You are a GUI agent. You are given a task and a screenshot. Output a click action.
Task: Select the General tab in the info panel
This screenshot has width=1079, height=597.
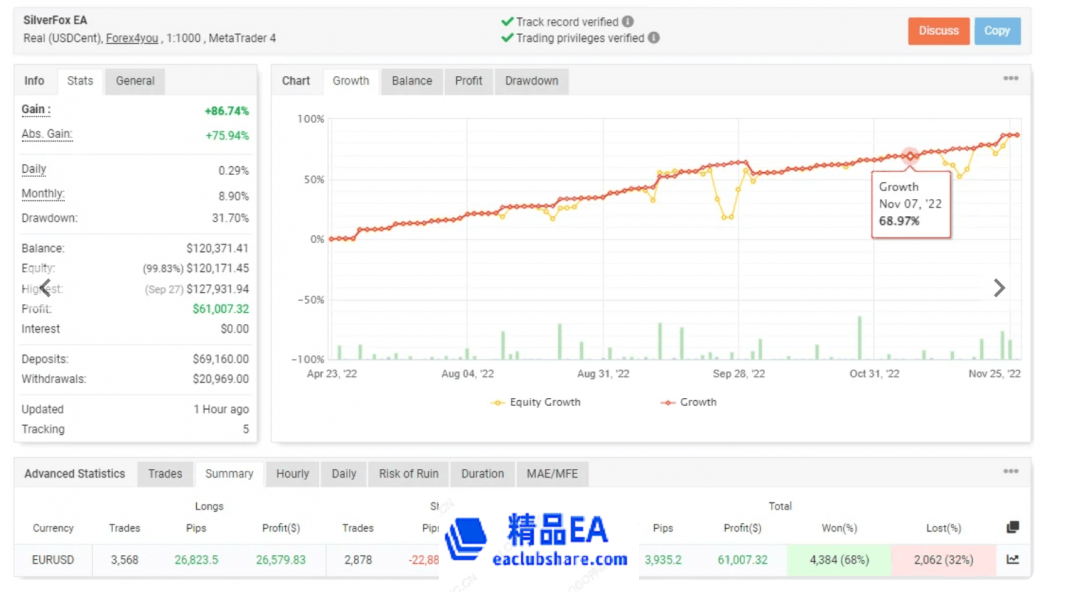(x=135, y=81)
